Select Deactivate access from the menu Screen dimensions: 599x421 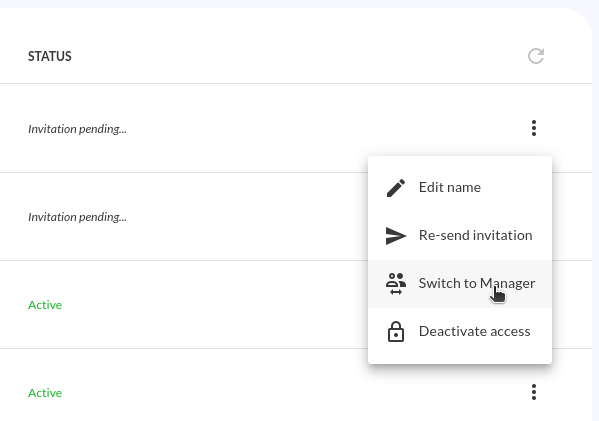pyautogui.click(x=460, y=332)
